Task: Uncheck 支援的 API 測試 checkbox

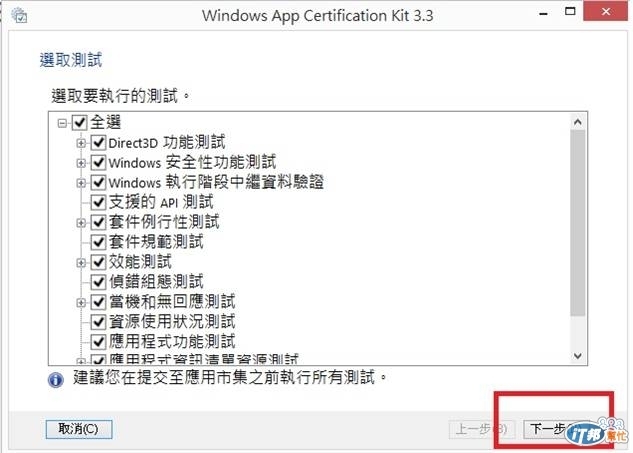Action: 98,202
